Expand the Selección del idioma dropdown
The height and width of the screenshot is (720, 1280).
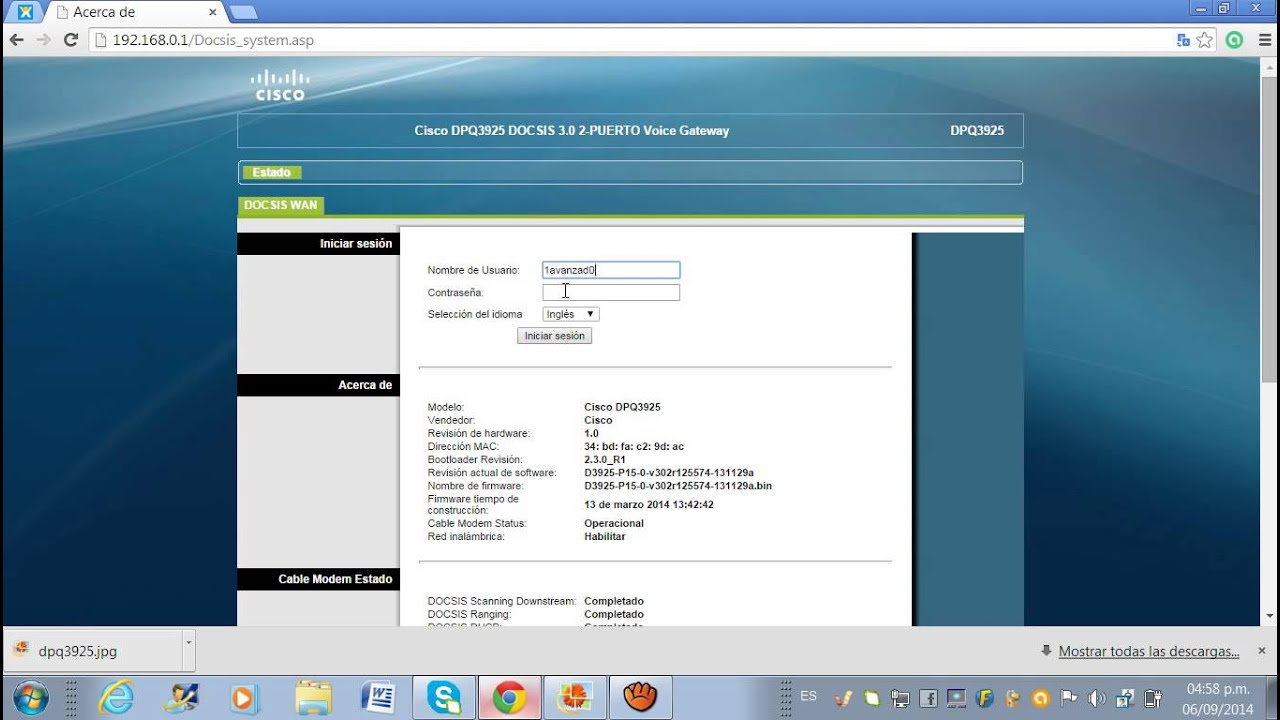[x=571, y=314]
